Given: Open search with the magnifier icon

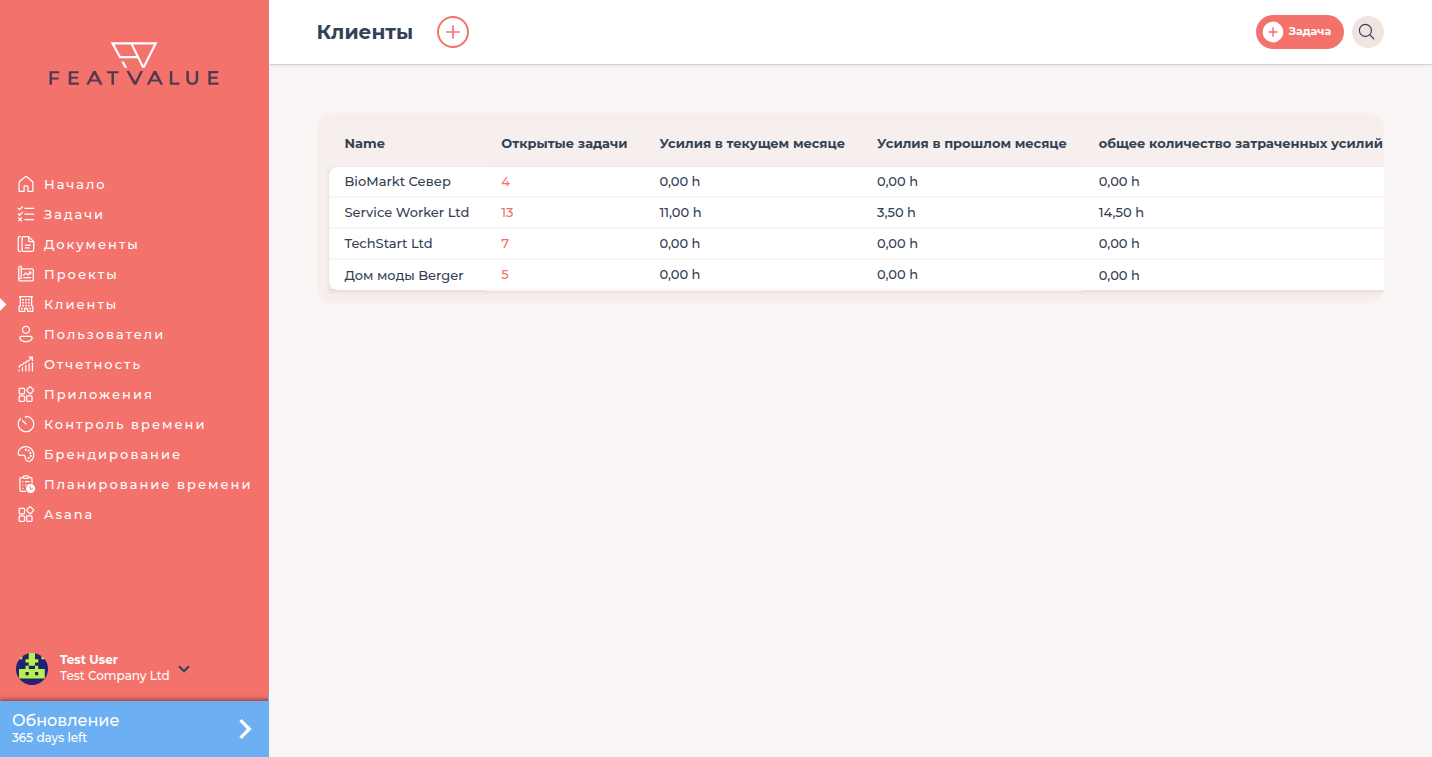Looking at the screenshot, I should click(x=1367, y=32).
